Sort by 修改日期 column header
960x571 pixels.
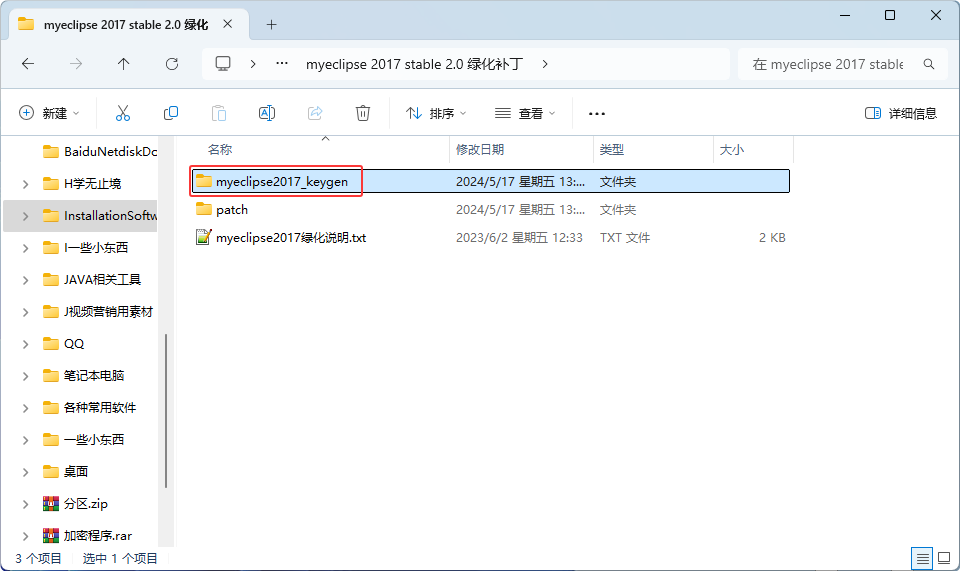(480, 149)
